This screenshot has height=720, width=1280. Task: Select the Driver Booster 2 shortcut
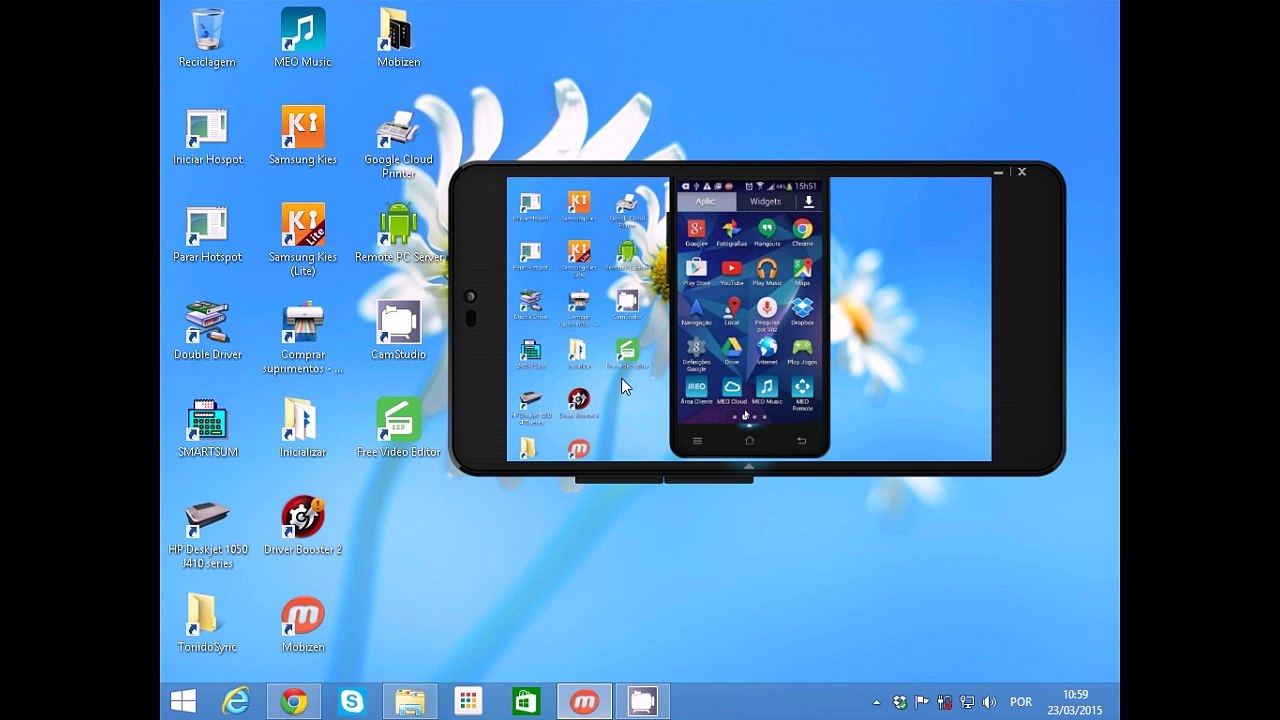click(303, 526)
